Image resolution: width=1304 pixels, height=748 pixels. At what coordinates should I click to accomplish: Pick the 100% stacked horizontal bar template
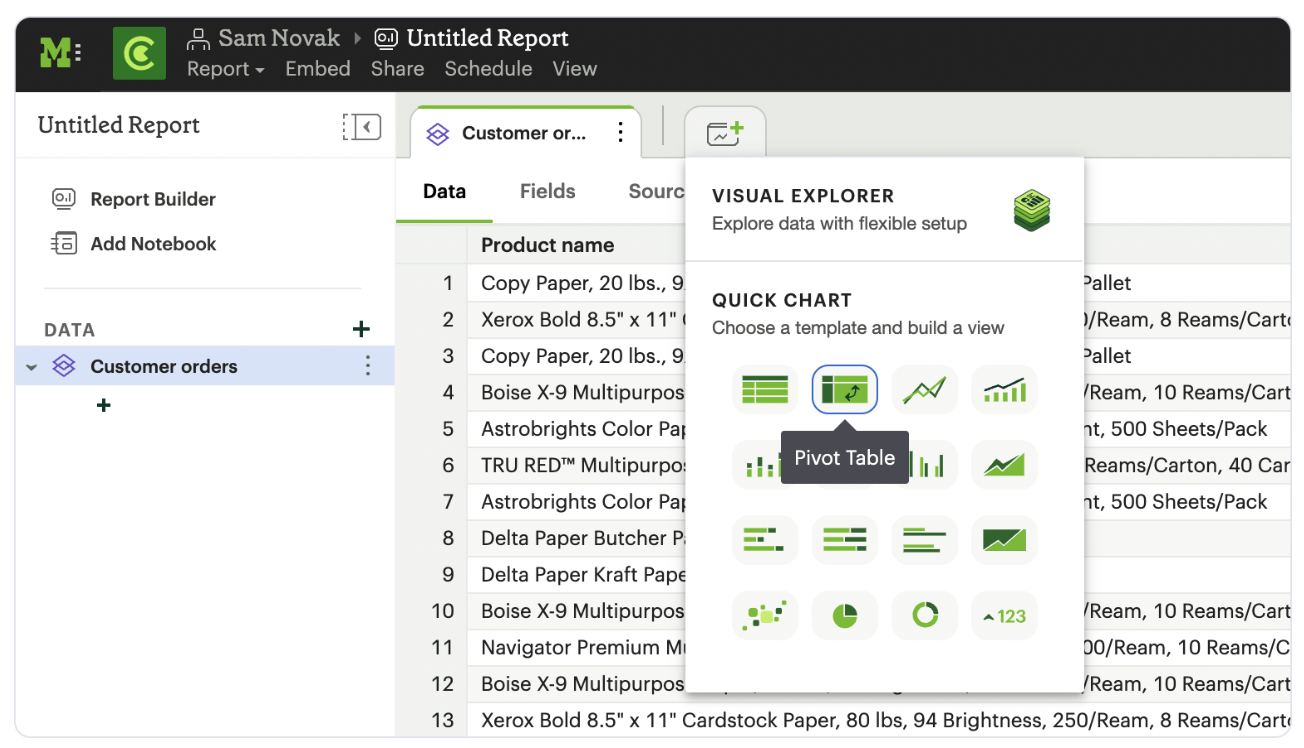[x=845, y=540]
